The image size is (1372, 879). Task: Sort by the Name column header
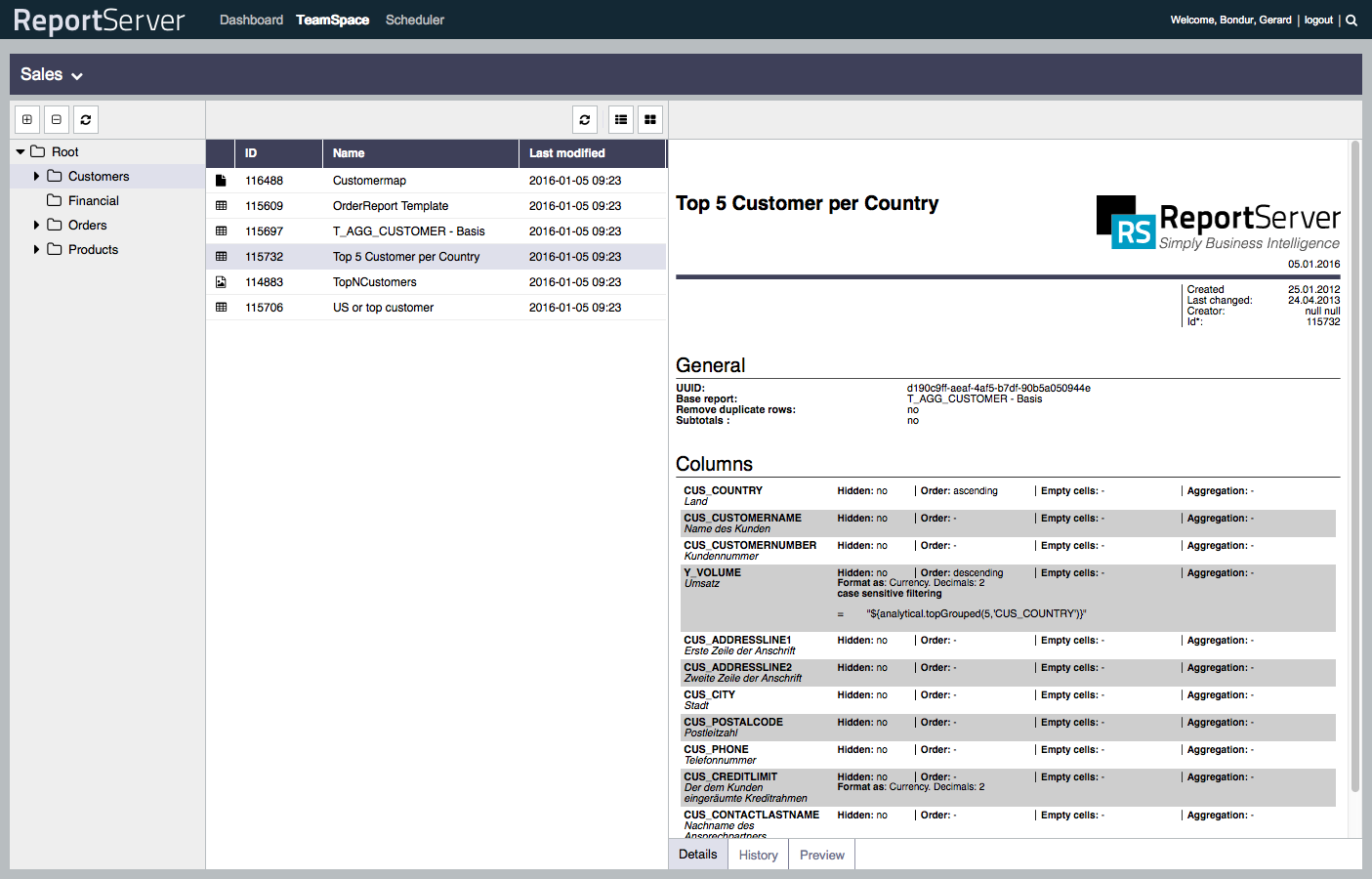point(421,153)
